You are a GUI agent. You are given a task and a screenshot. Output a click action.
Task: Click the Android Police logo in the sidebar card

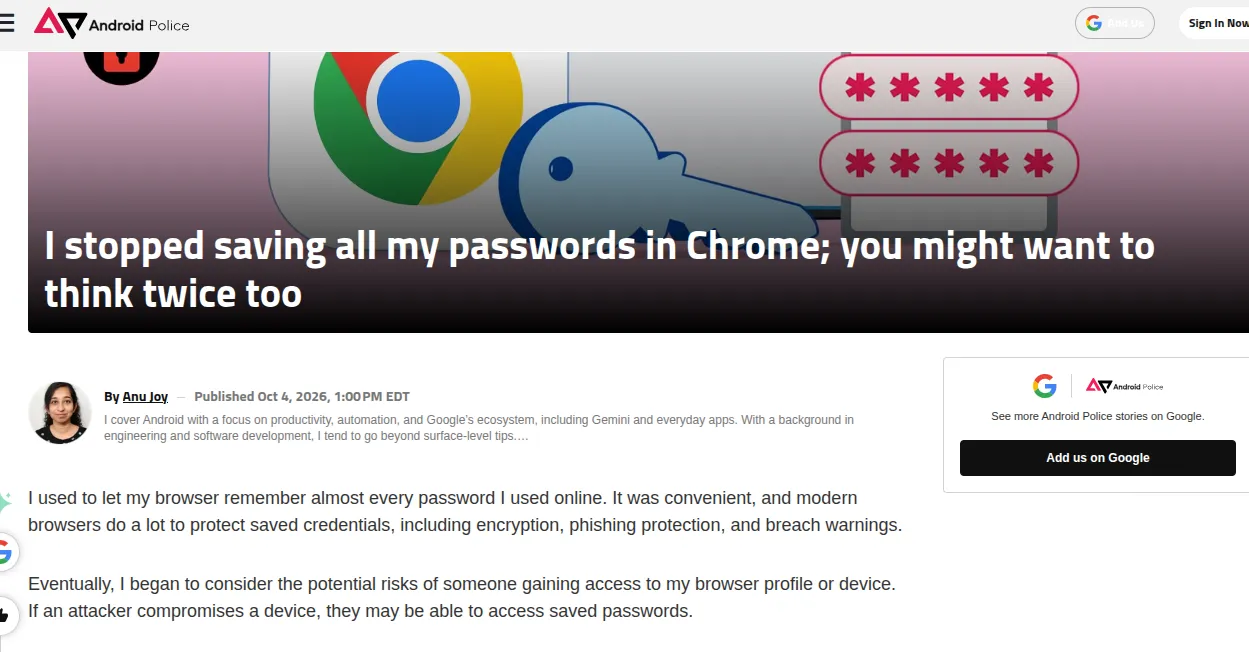click(1125, 386)
